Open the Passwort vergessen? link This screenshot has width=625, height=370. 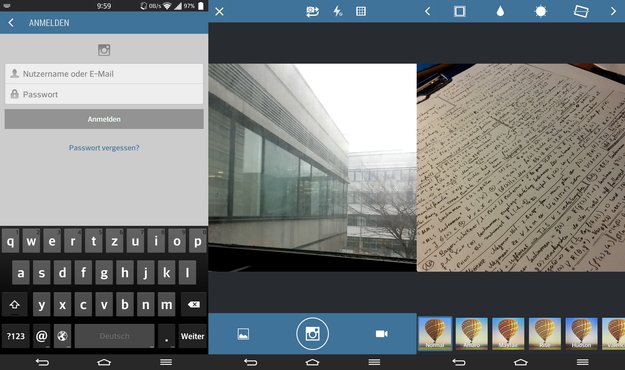coord(104,148)
